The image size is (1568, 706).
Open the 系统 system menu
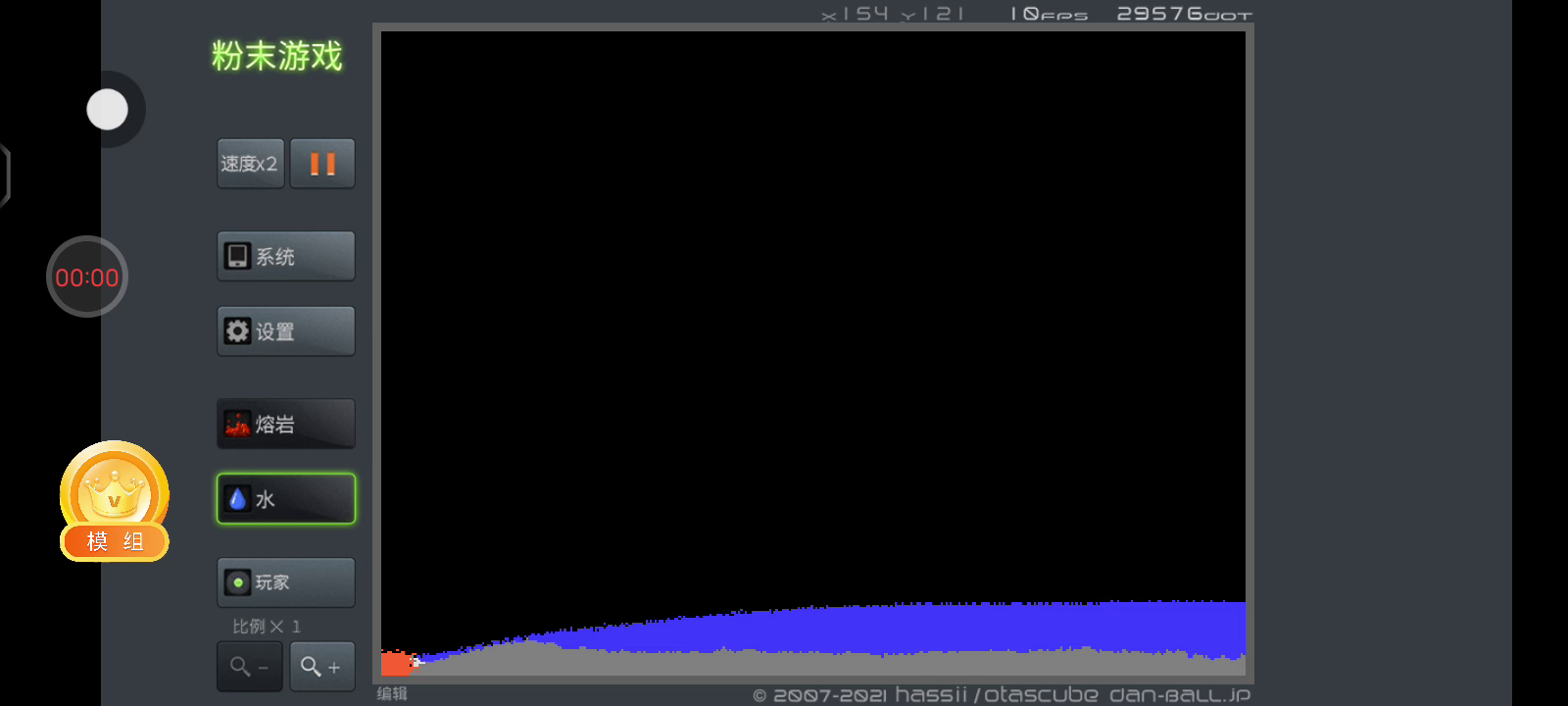285,257
